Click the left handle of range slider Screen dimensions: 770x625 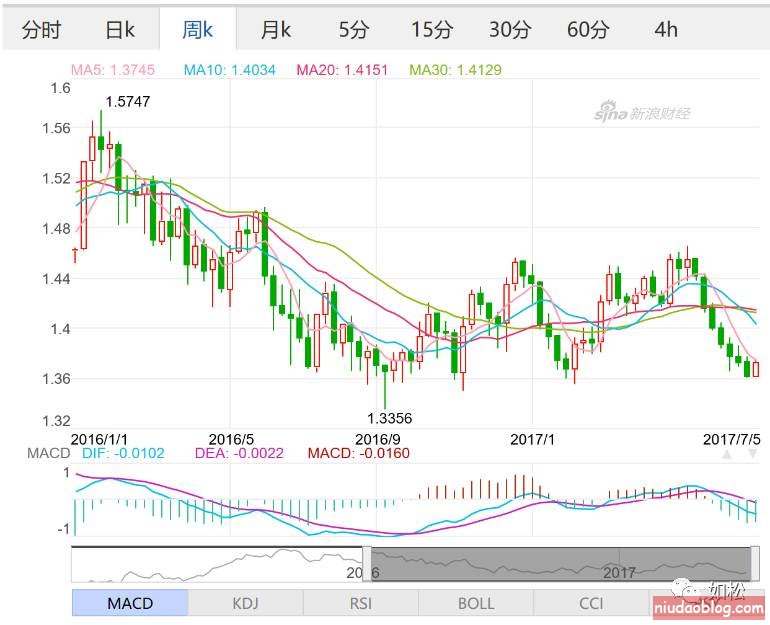point(366,563)
